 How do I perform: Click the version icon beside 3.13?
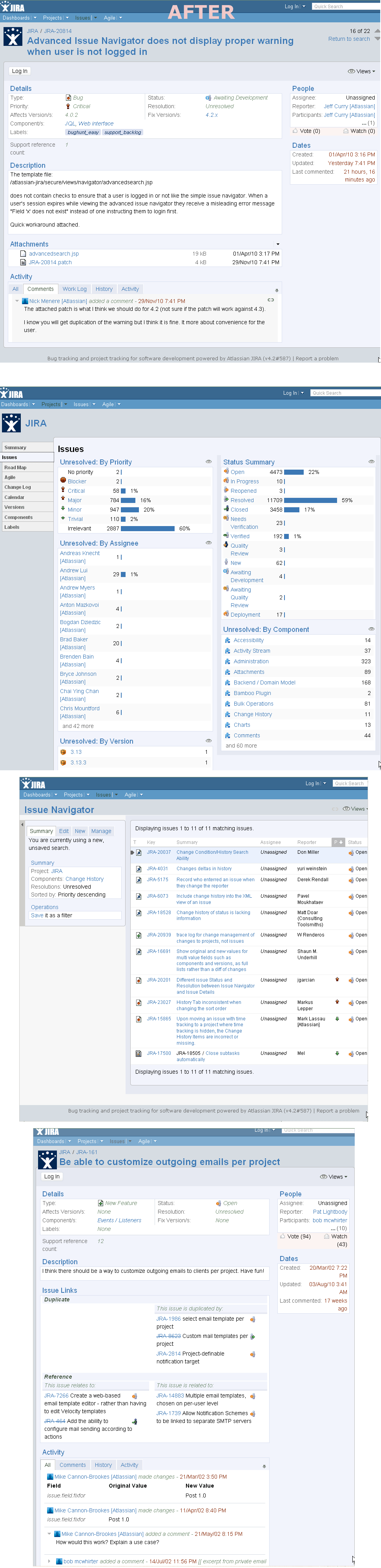(64, 752)
